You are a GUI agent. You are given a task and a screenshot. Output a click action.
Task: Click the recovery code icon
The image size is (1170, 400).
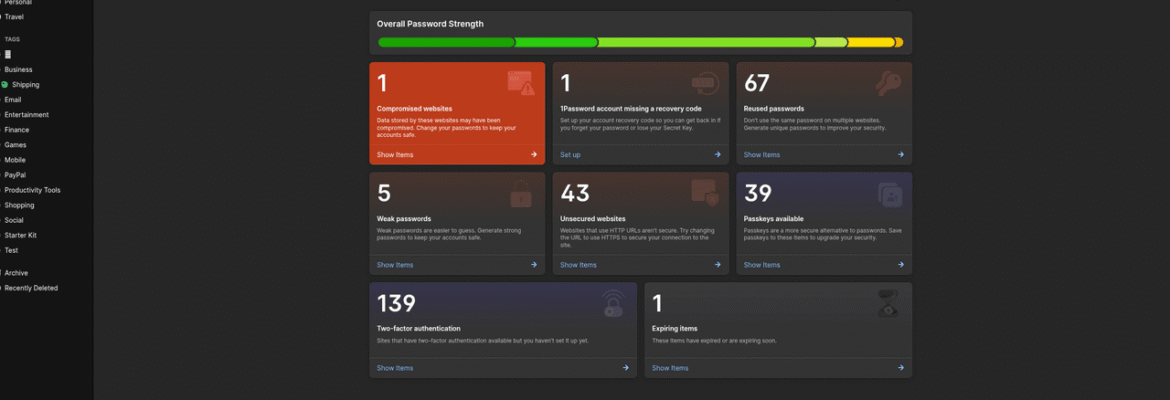(x=704, y=84)
